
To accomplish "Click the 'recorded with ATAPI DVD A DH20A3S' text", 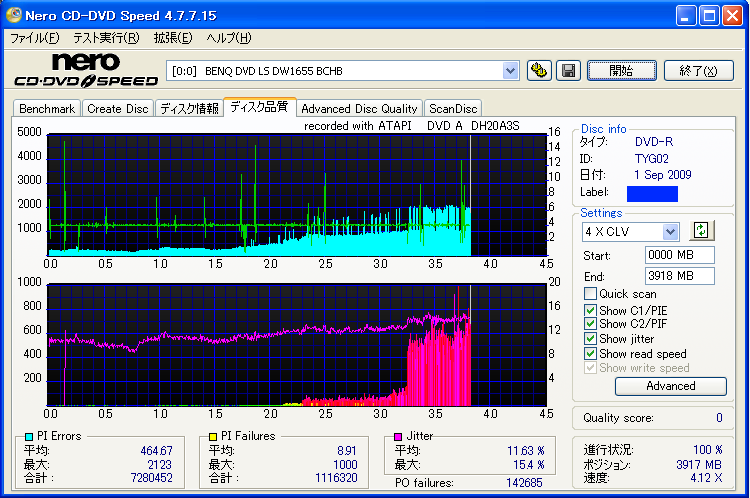I will point(411,126).
